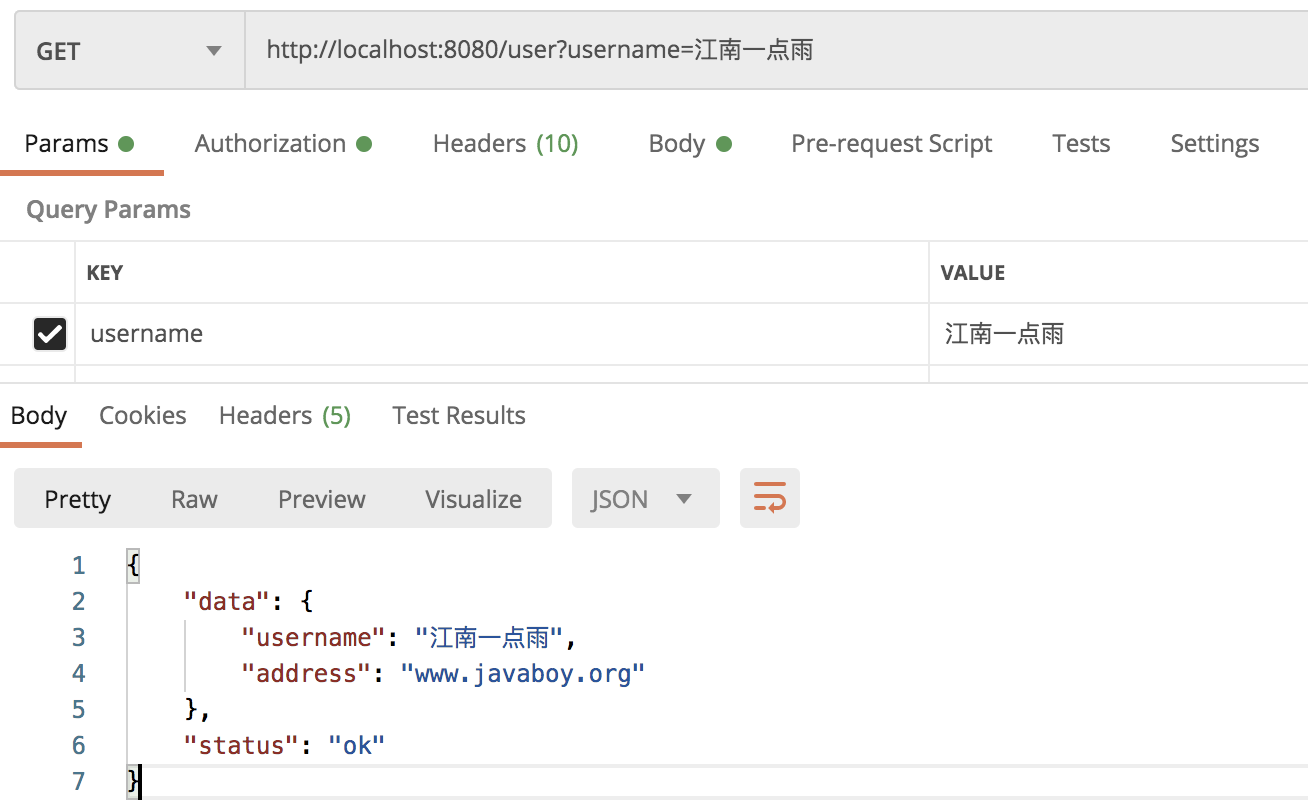Open the request Headers (10) tab
Screen dimensions: 1308x806
coord(506,144)
